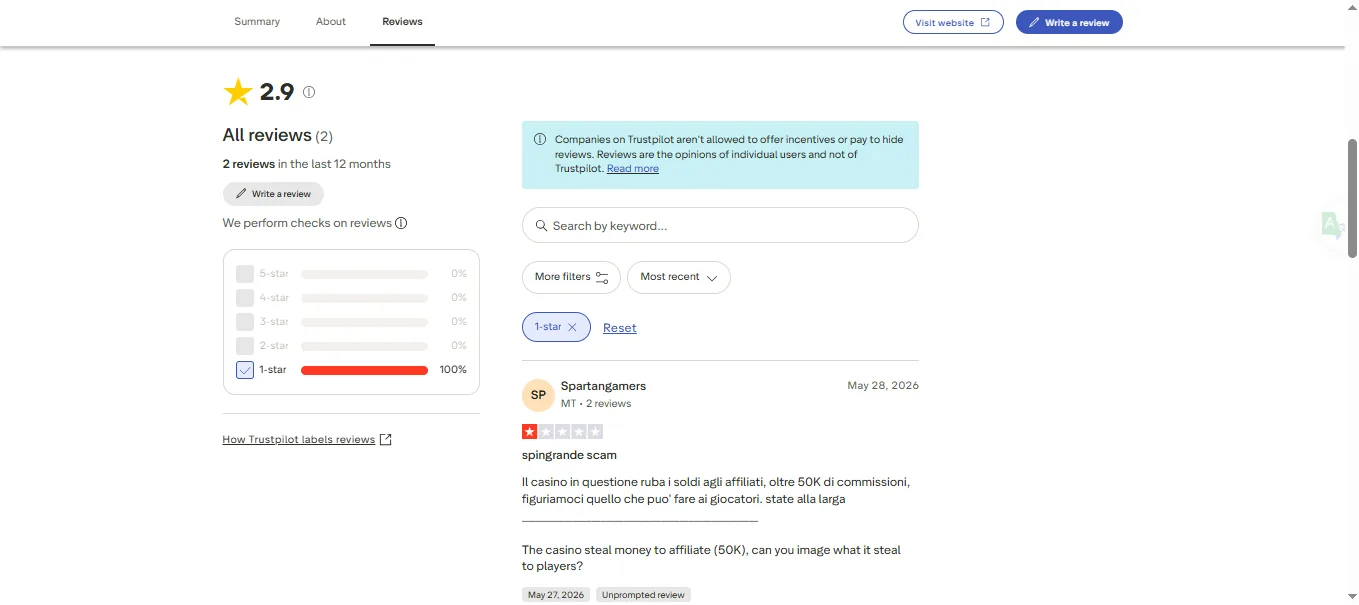This screenshot has height=605, width=1359.
Task: Open the SP reviewer avatar
Action: coord(538,395)
